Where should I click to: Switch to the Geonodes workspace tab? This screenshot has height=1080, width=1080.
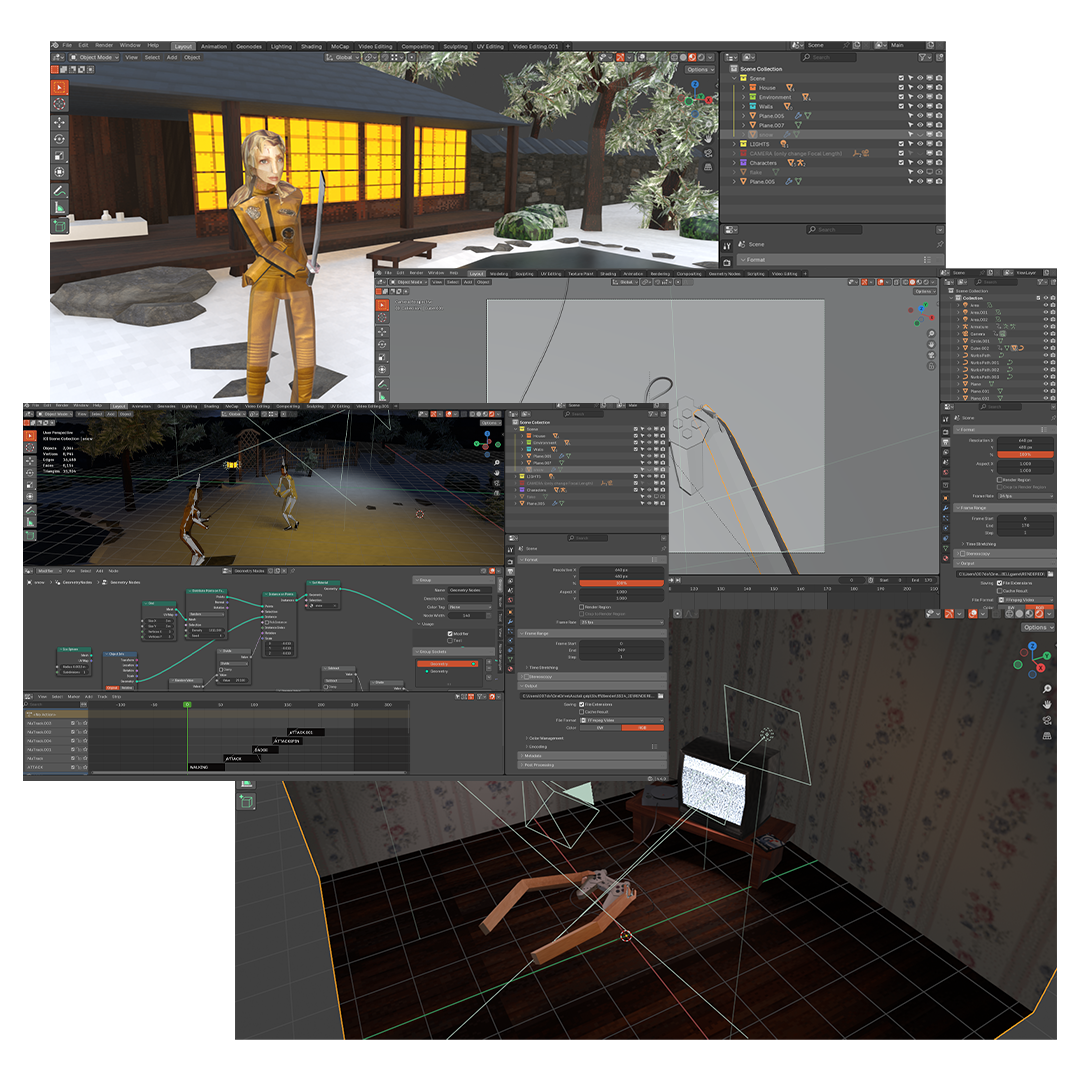pyautogui.click(x=249, y=47)
